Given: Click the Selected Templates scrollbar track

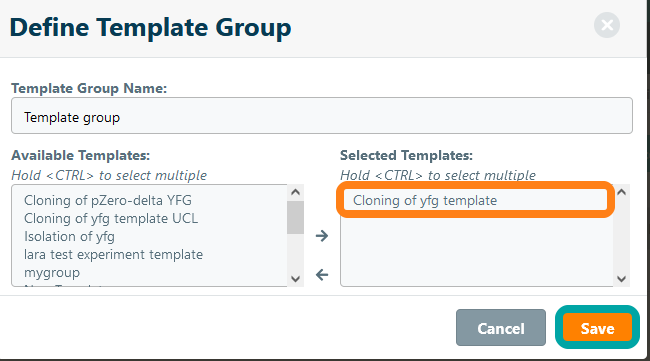Looking at the screenshot, I should [x=621, y=235].
